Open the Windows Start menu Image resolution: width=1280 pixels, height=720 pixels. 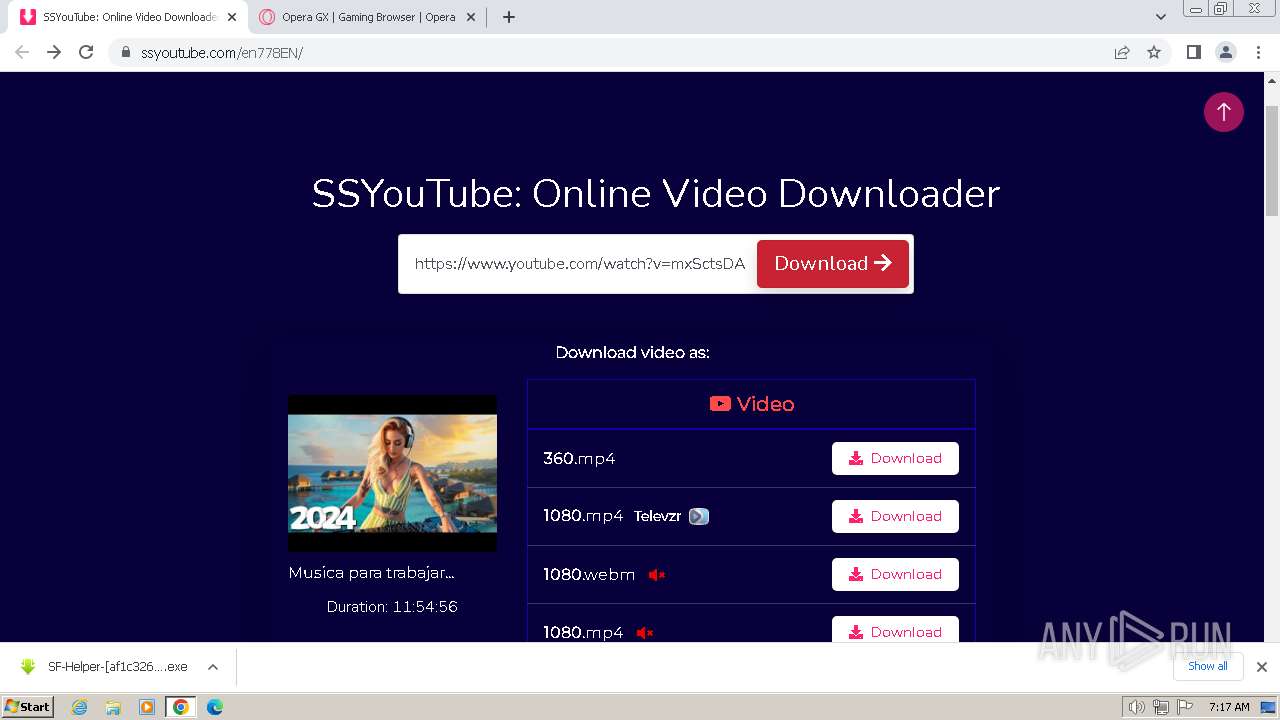point(28,707)
